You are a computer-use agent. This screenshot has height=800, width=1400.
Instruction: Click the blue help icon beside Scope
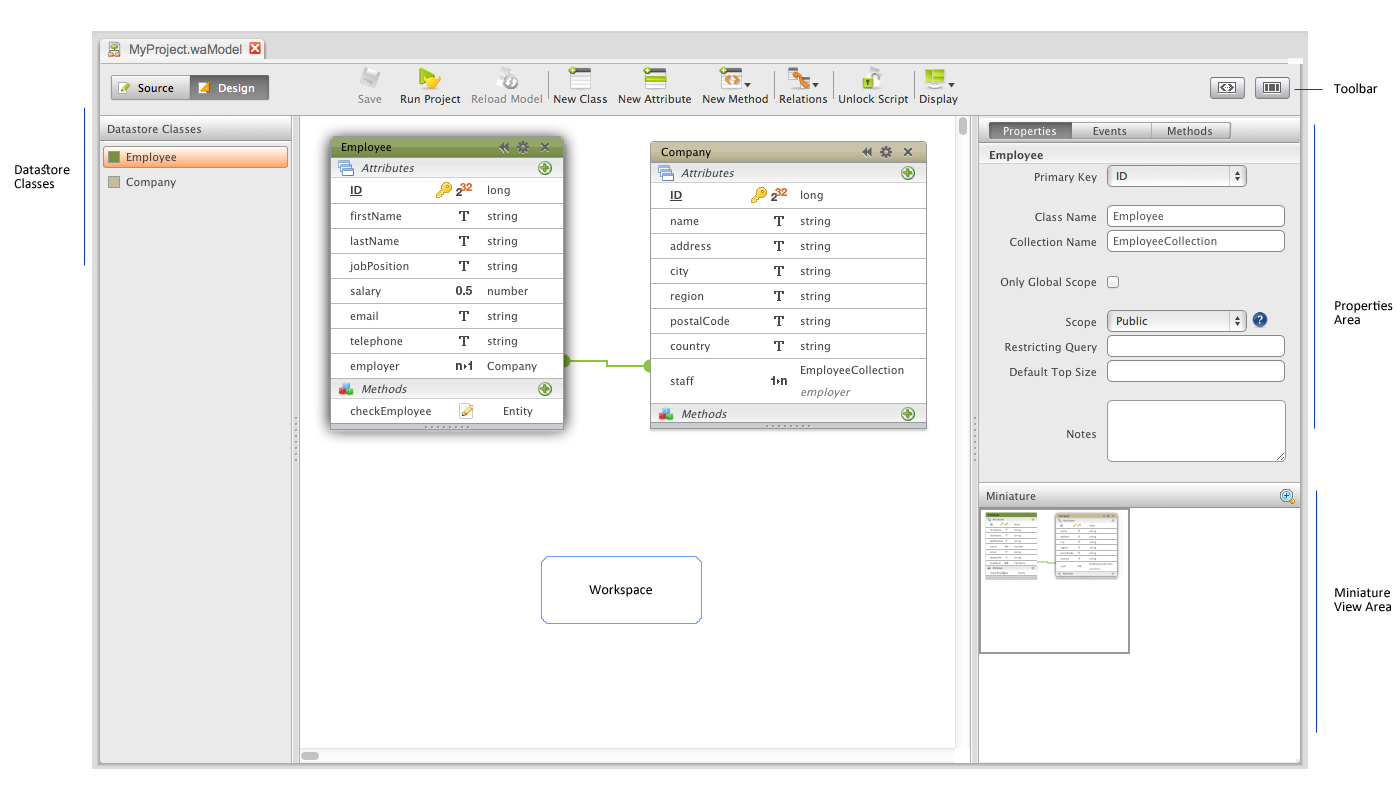(x=1260, y=320)
